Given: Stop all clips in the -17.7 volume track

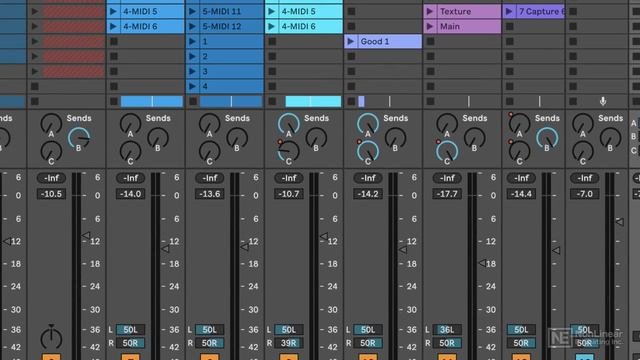Looking at the screenshot, I should point(431,101).
